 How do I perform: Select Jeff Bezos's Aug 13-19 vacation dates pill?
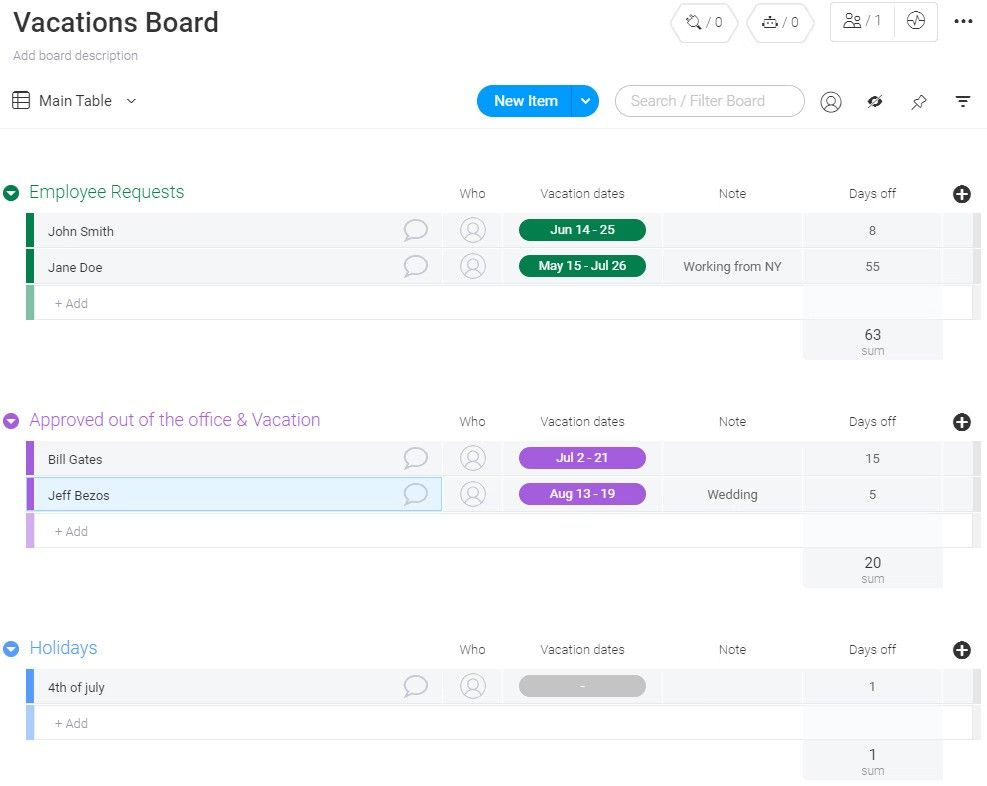pyautogui.click(x=582, y=494)
